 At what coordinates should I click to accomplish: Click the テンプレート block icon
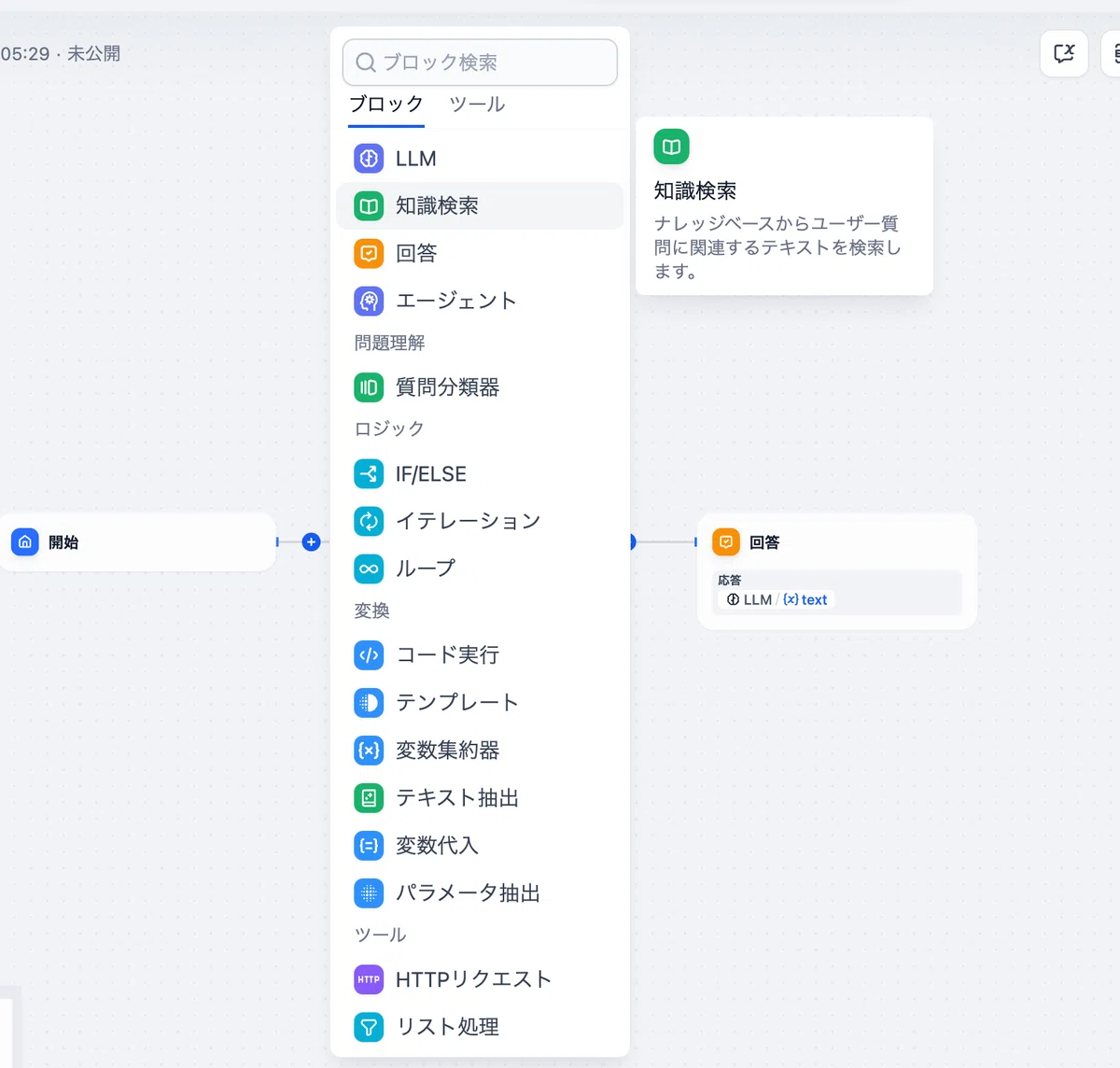click(x=369, y=703)
